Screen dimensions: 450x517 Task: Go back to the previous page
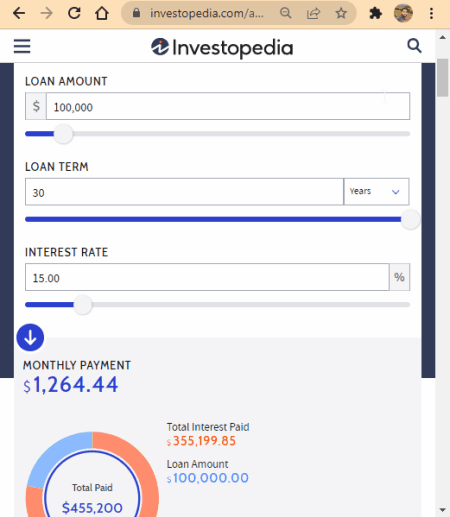19,13
